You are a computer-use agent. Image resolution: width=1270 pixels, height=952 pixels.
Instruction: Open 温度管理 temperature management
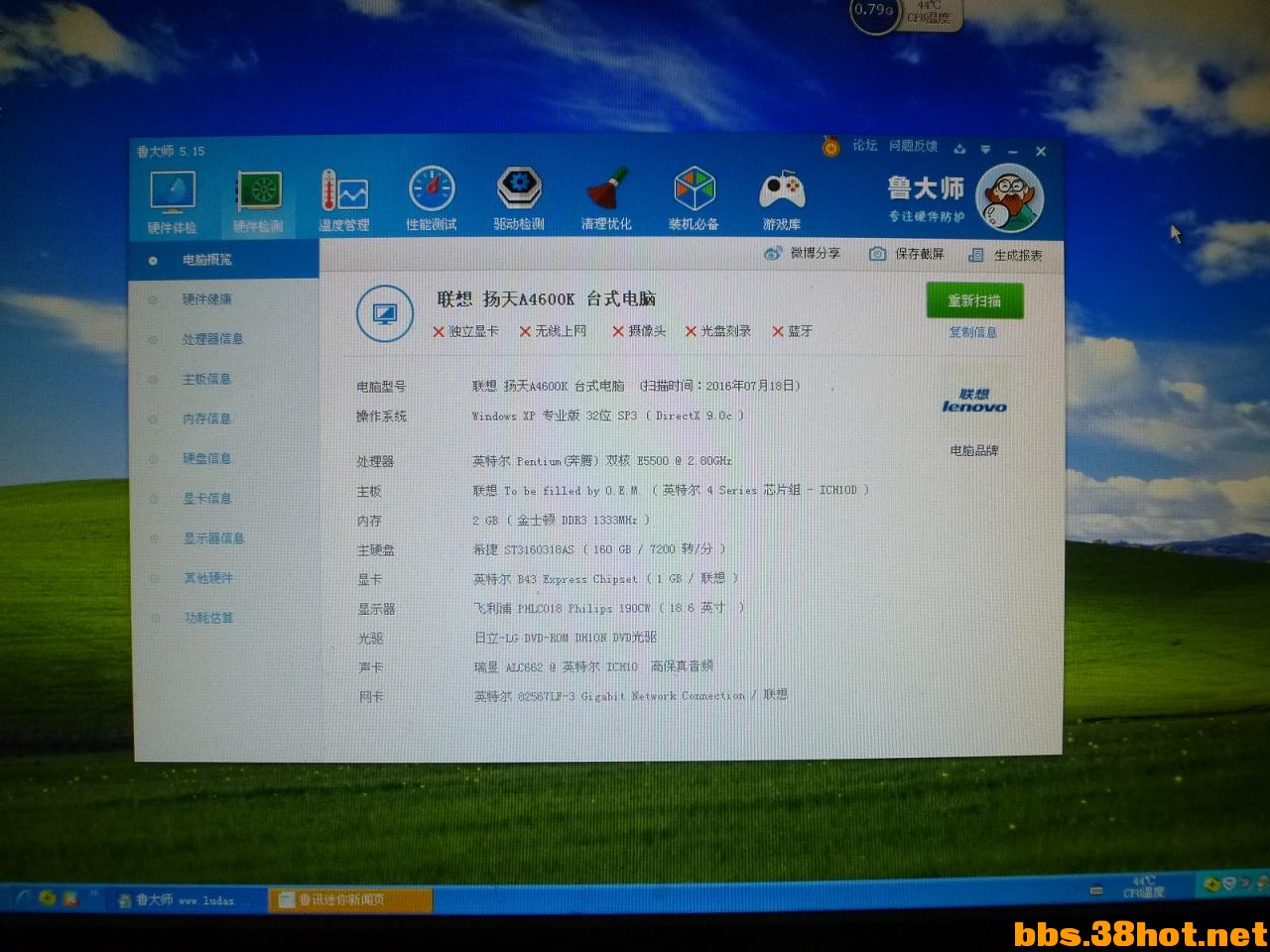[344, 201]
